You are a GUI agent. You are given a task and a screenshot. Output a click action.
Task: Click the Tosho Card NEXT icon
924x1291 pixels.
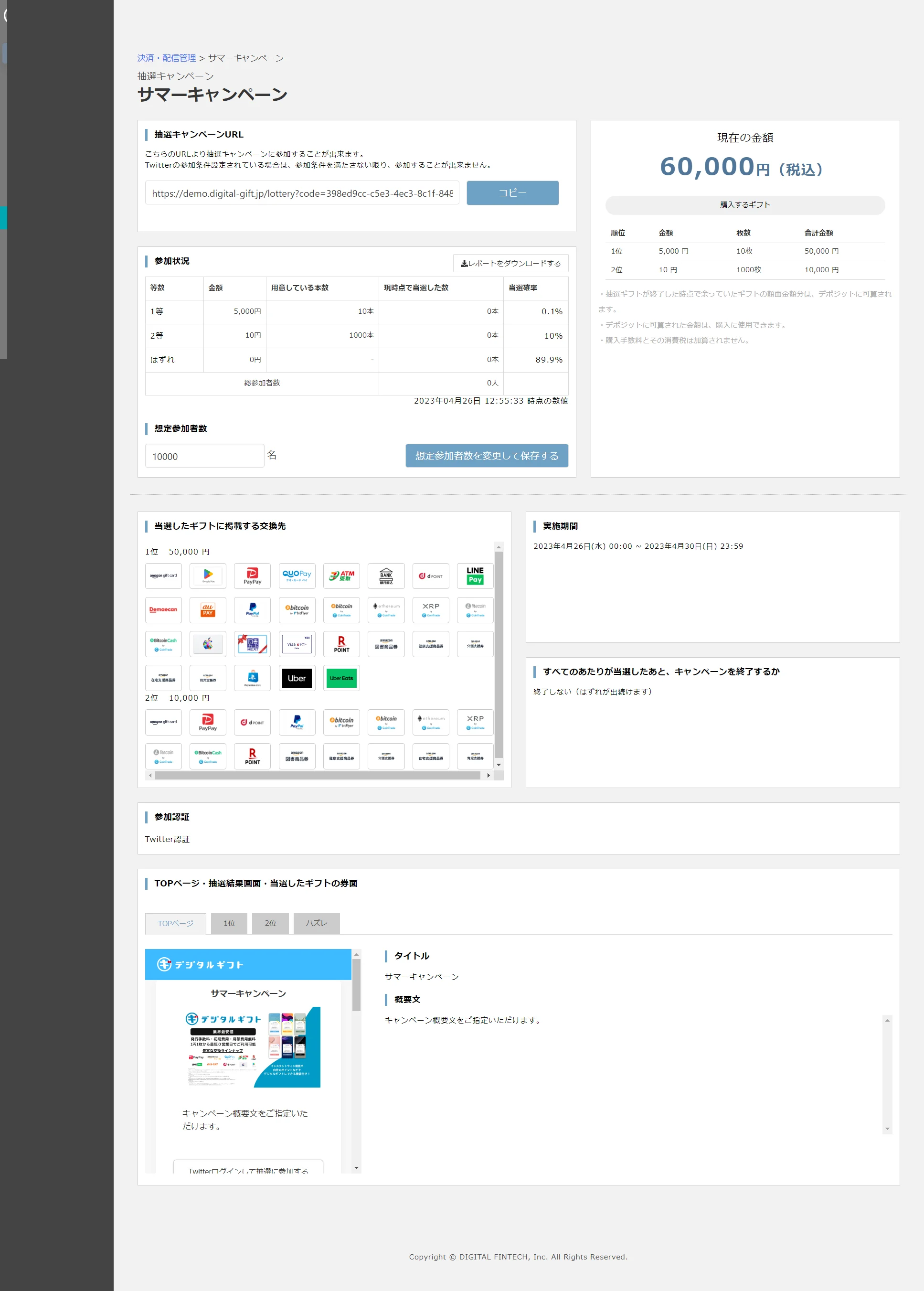(x=252, y=644)
